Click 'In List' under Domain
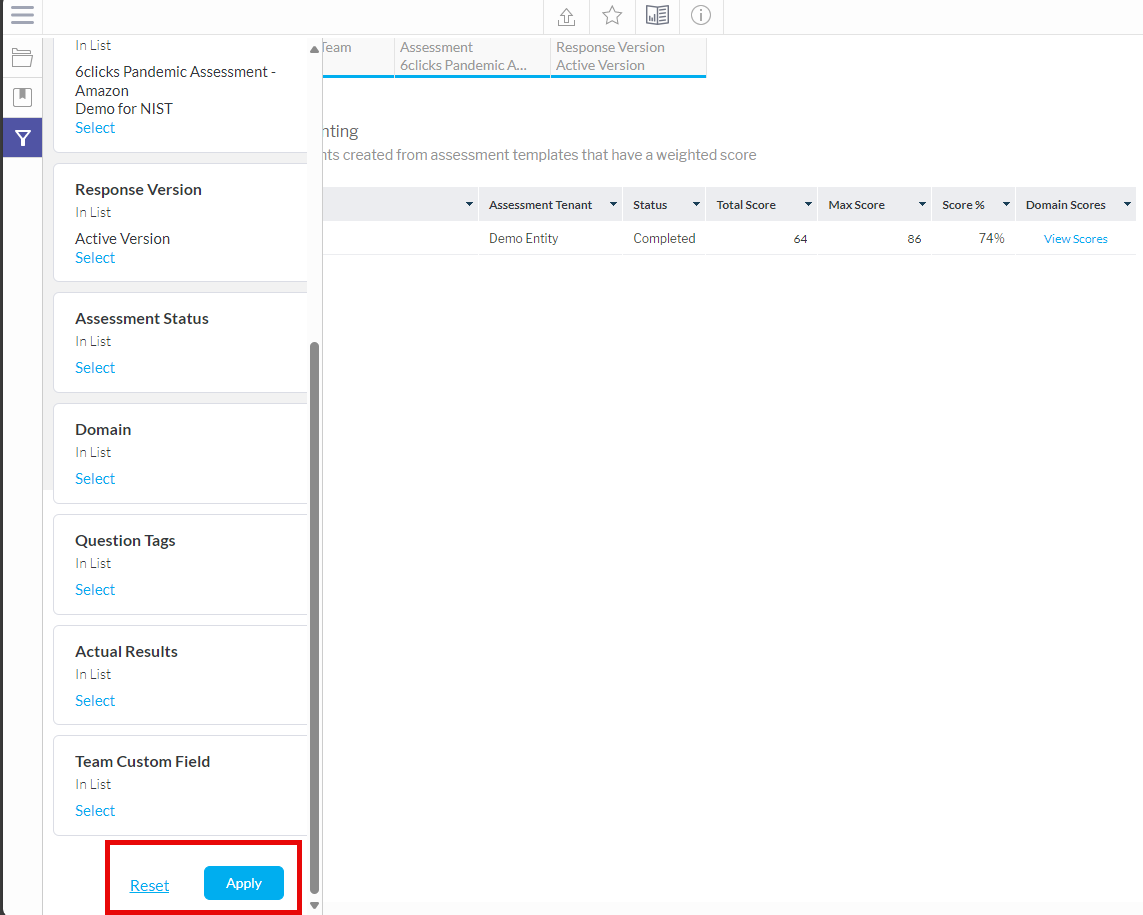The height and width of the screenshot is (915, 1143). (93, 452)
